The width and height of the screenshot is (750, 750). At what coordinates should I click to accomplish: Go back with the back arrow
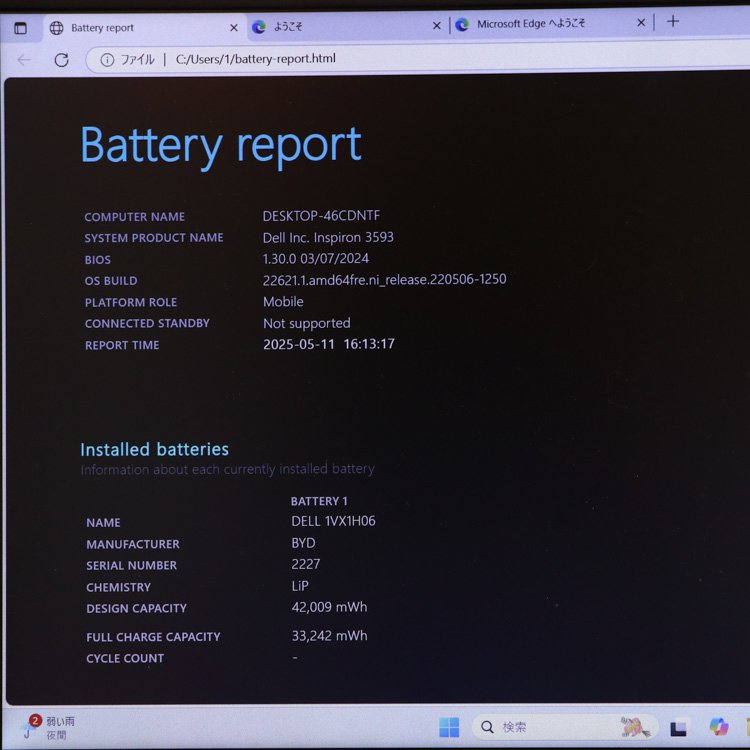23,60
